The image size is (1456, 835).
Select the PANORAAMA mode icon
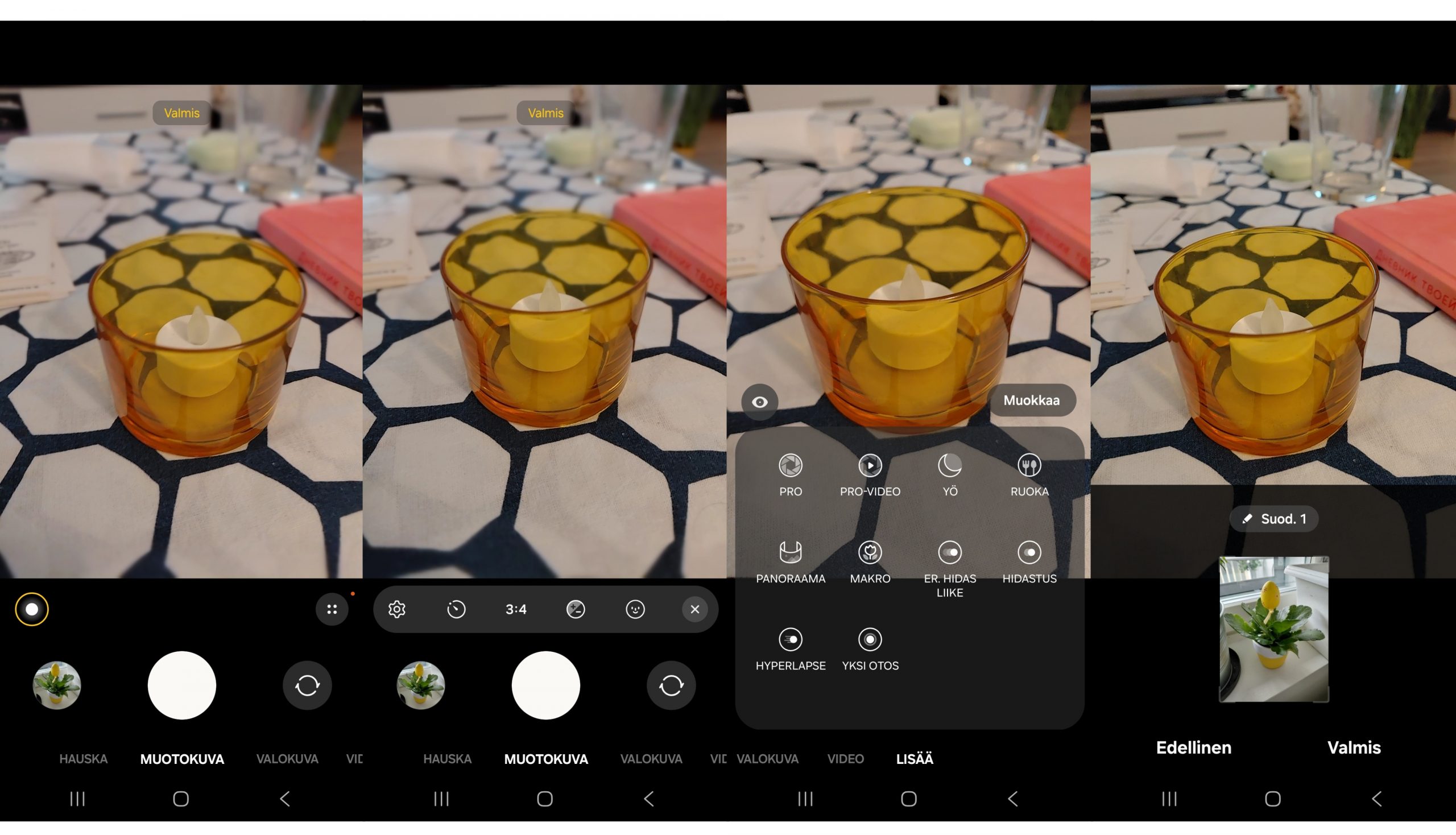point(790,553)
